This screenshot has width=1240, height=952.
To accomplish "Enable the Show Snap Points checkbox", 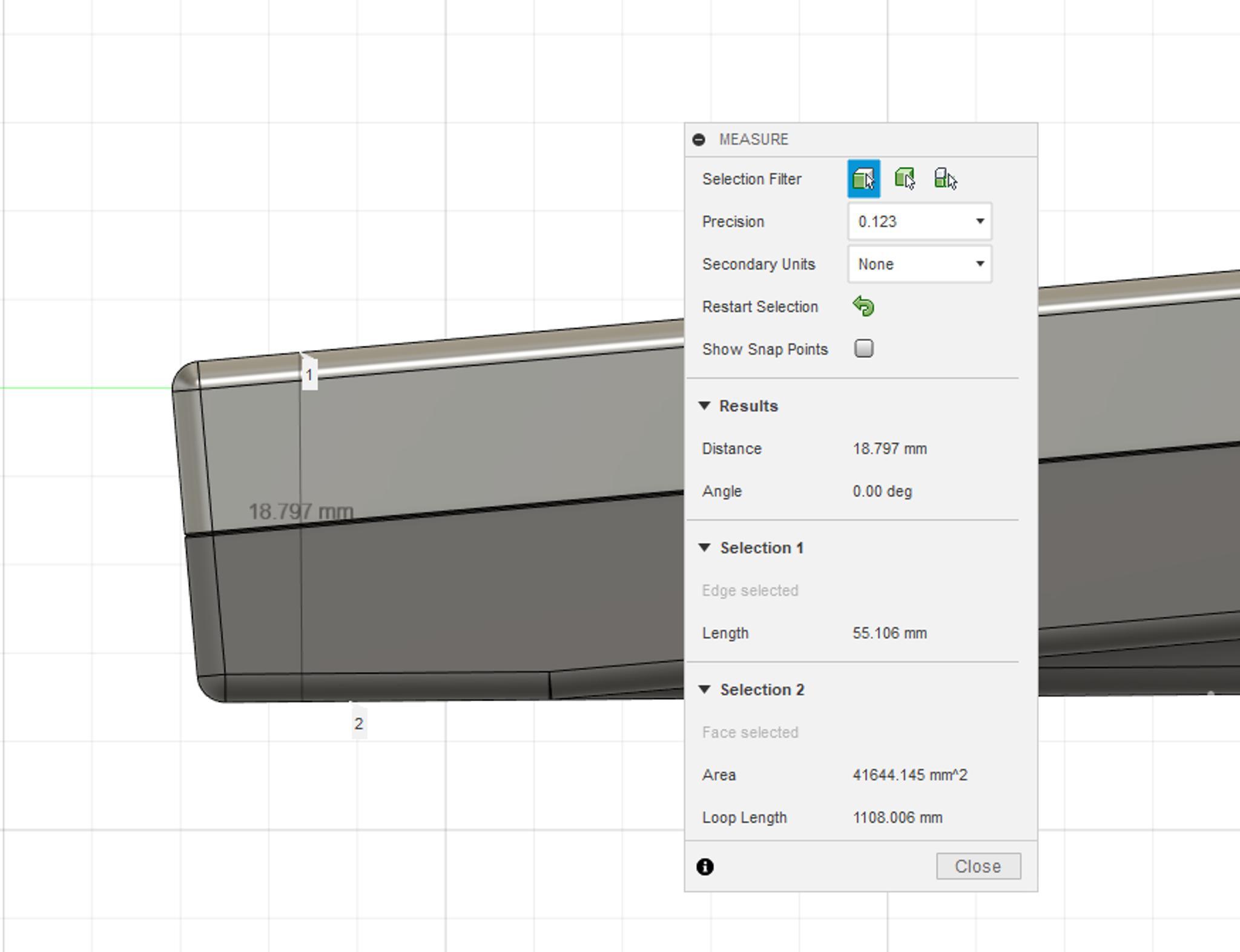I will point(863,349).
